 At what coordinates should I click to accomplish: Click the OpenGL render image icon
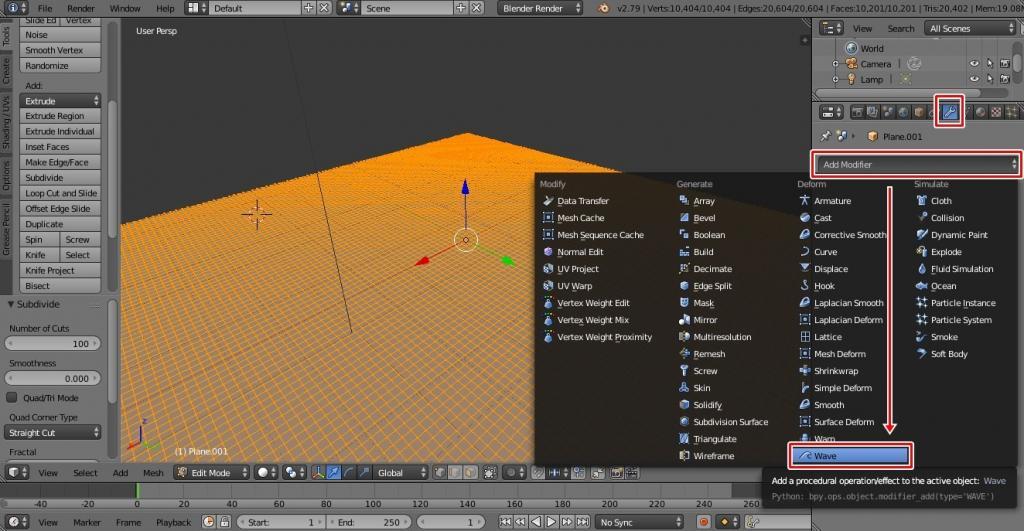point(616,472)
